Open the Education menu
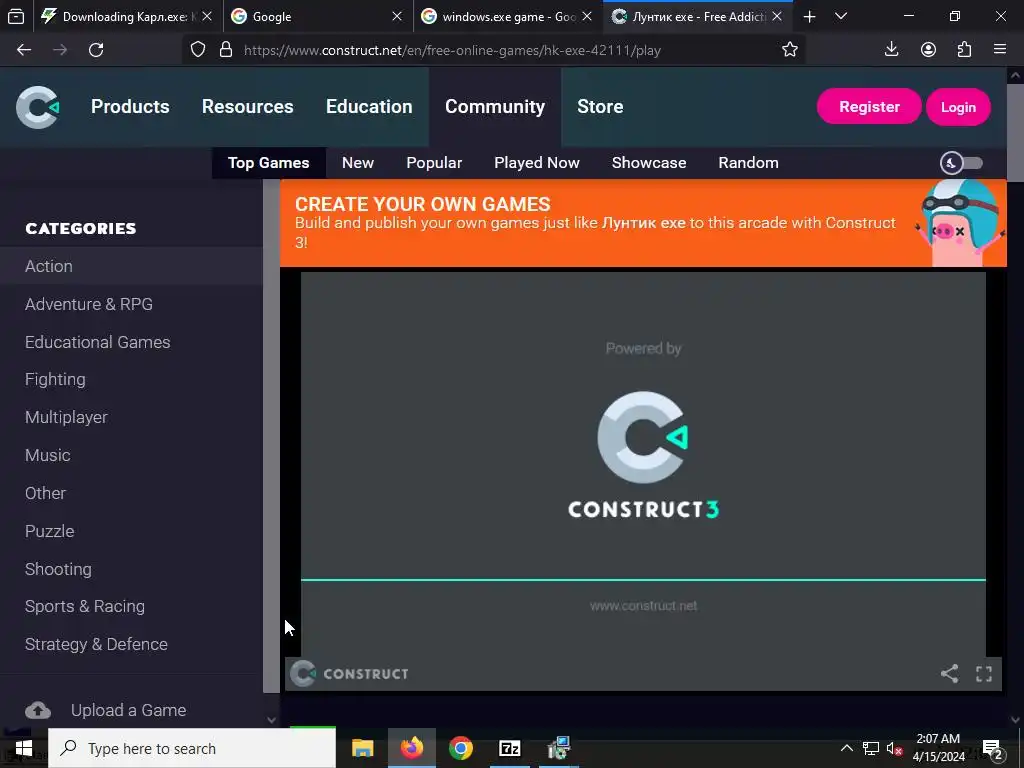This screenshot has width=1024, height=768. click(x=369, y=106)
